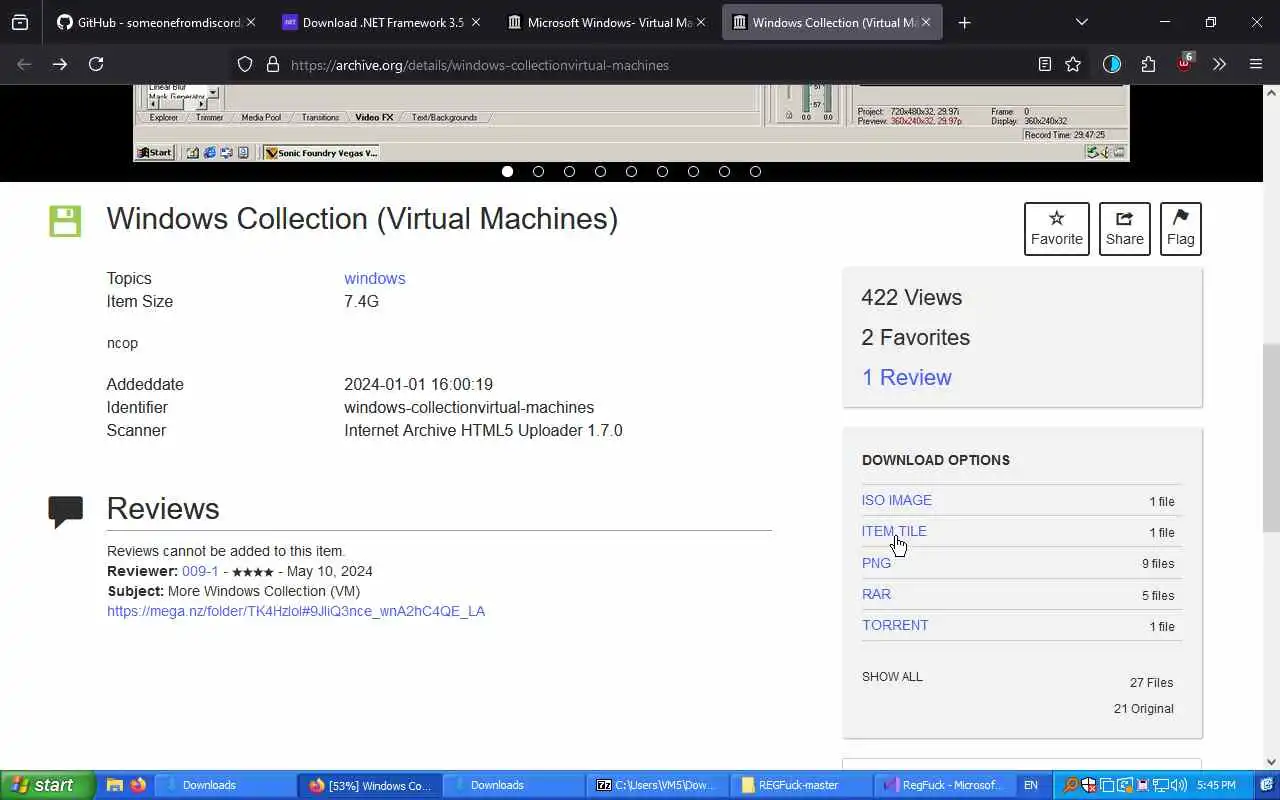Select the seventh carousel dot indicator
This screenshot has width=1280, height=800.
(693, 171)
